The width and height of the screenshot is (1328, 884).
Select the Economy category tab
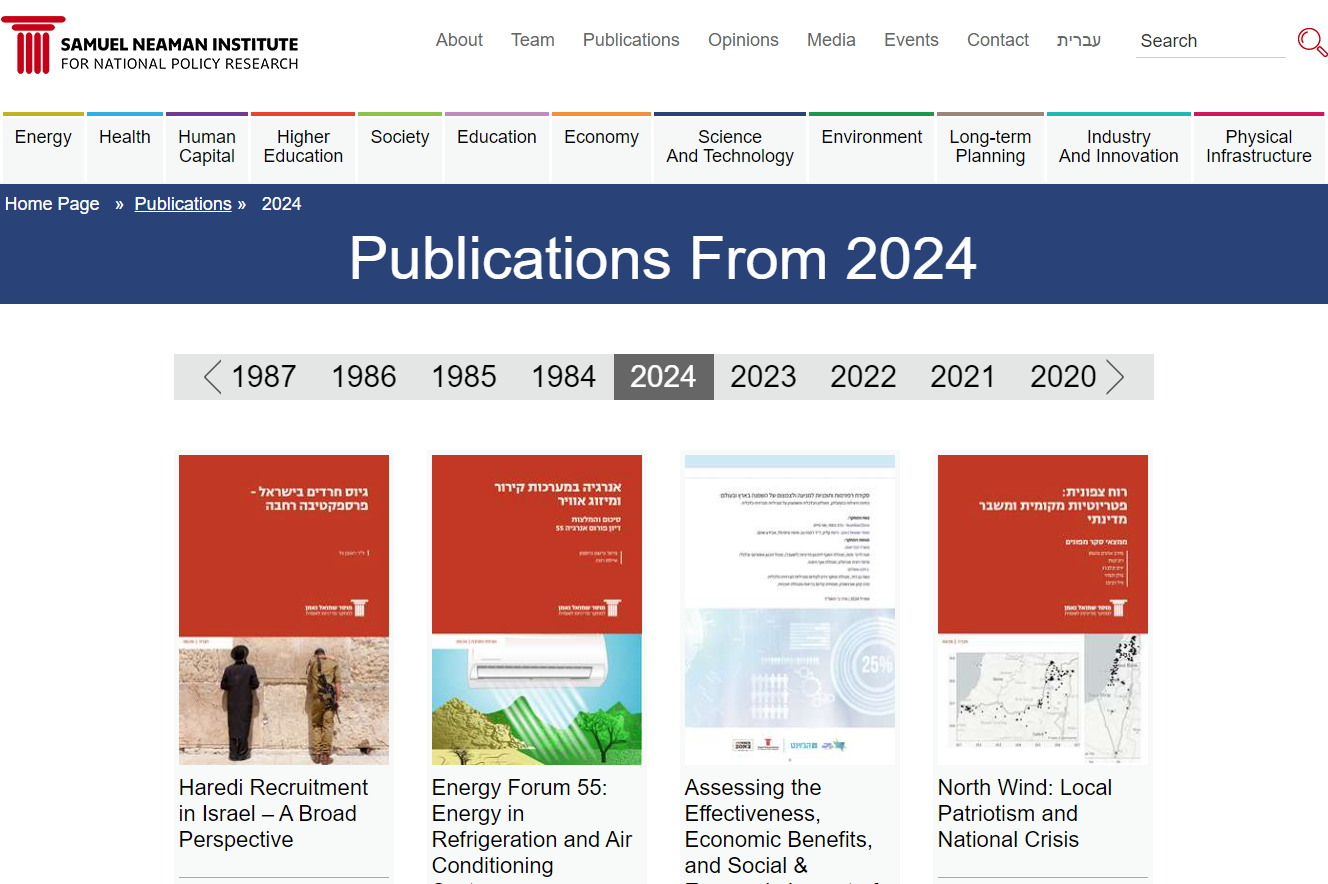point(601,147)
